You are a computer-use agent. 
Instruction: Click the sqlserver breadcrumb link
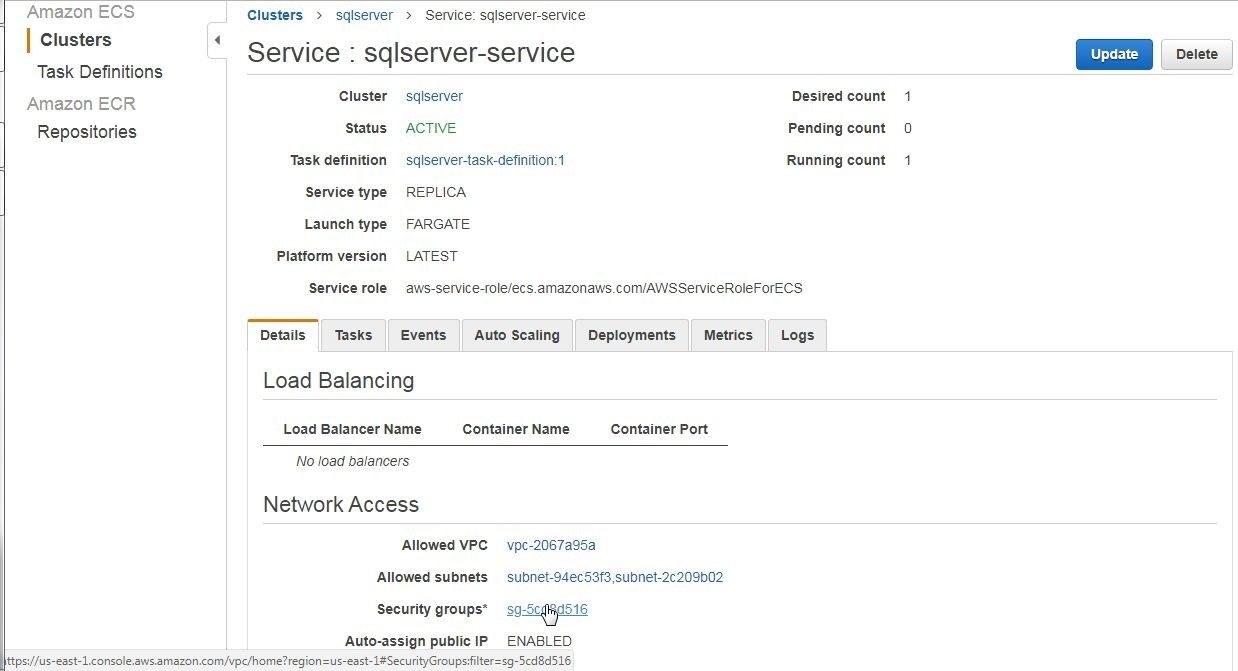(365, 15)
